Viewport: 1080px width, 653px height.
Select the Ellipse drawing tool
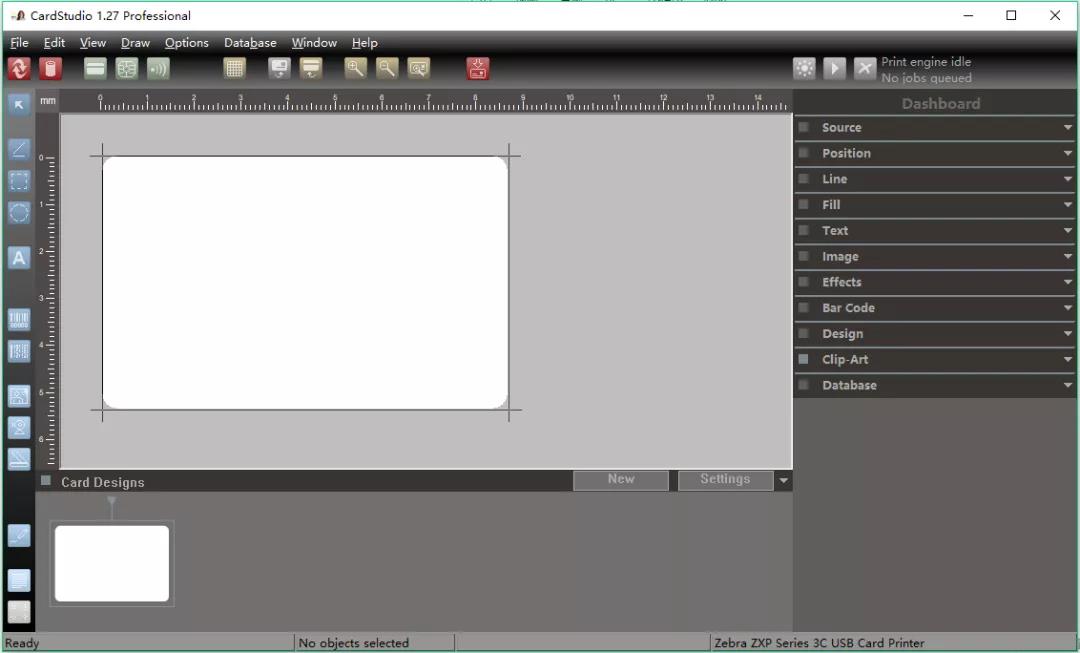tap(19, 213)
